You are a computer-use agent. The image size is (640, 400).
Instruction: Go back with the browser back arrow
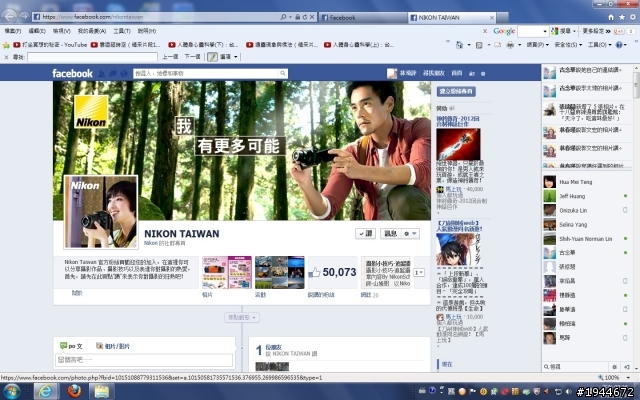[9, 16]
